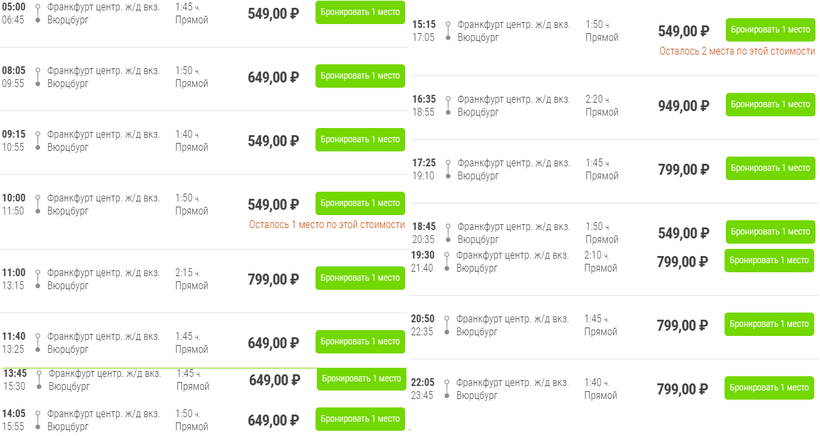Book the 11:00 trip priced 799,00 ₽

(x=360, y=278)
